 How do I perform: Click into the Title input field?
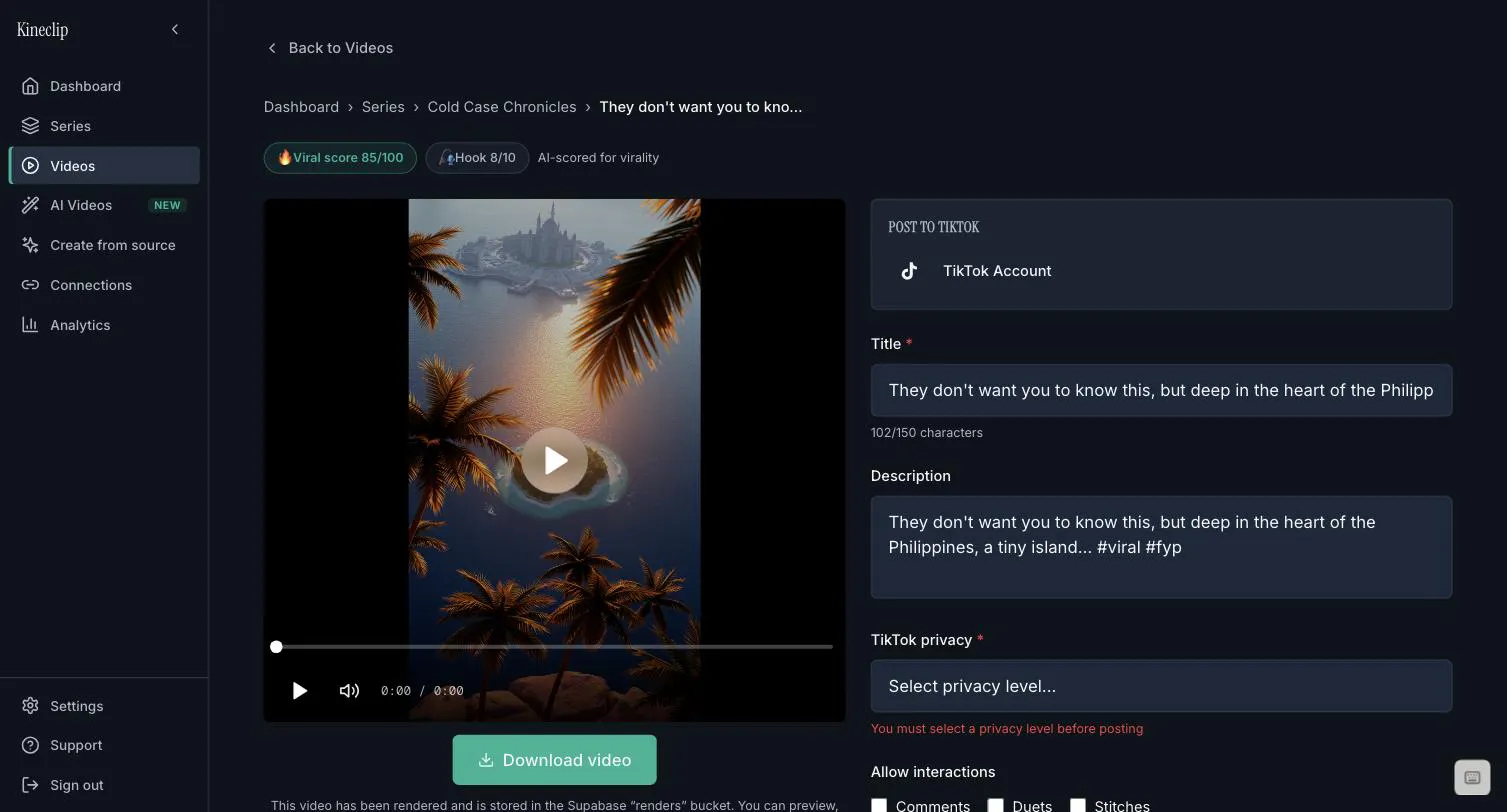pyautogui.click(x=1161, y=390)
